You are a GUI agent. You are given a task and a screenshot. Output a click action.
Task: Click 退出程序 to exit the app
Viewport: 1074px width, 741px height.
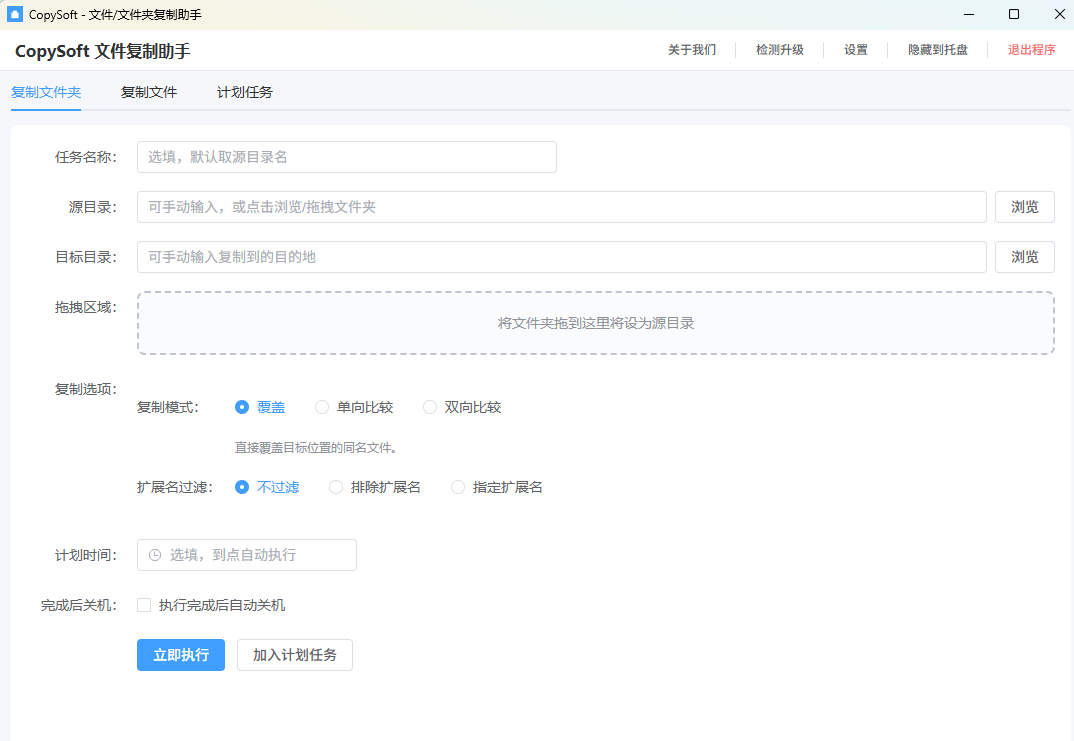1032,50
